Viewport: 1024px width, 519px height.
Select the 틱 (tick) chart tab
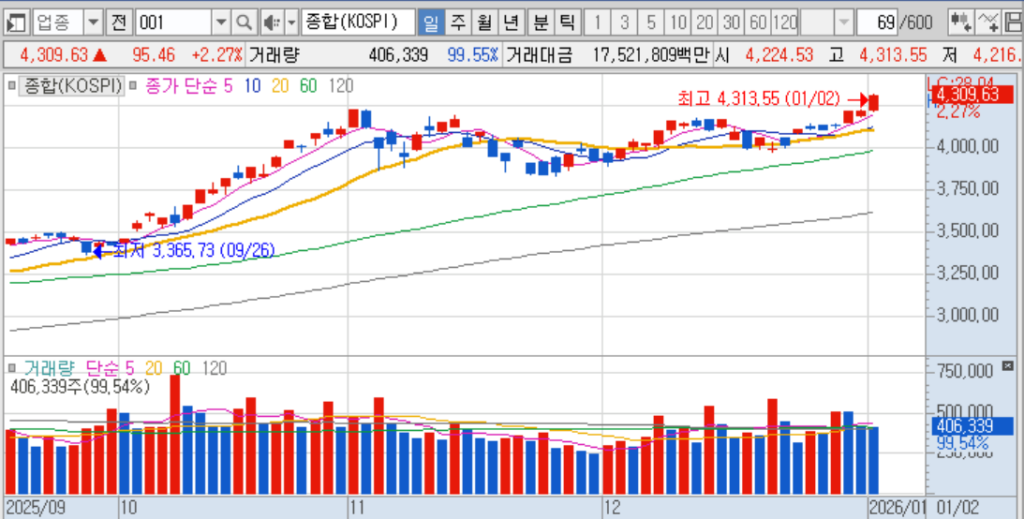[566, 22]
